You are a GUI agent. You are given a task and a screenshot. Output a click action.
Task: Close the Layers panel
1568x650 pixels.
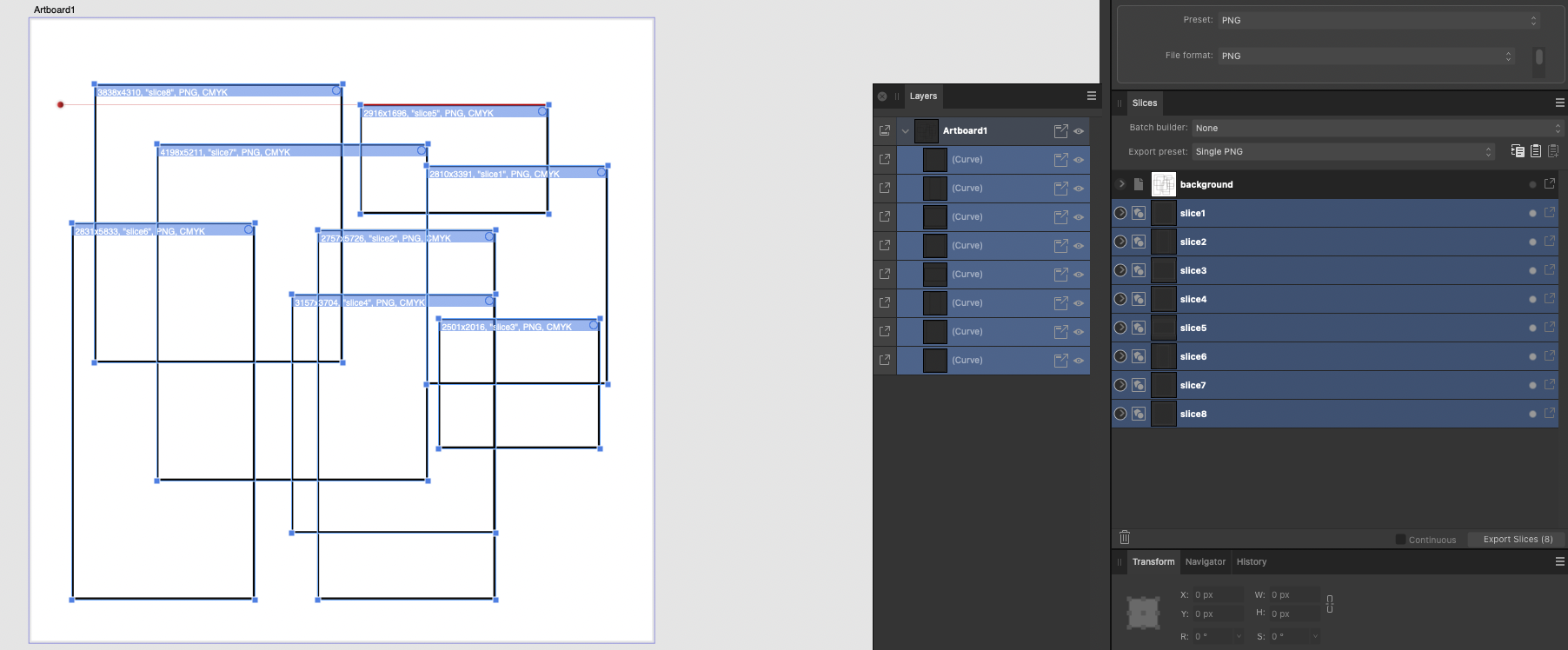click(x=882, y=96)
